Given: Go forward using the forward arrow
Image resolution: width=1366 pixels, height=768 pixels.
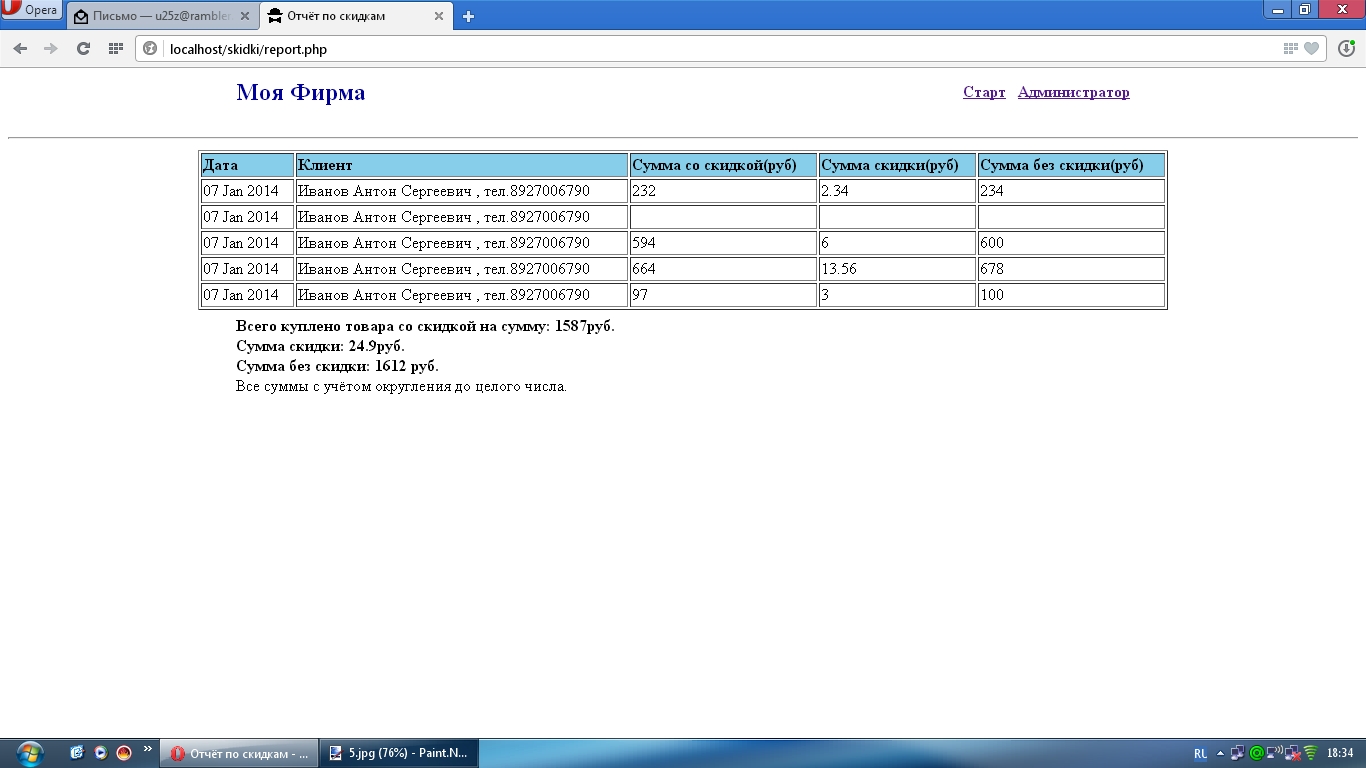Looking at the screenshot, I should 51,48.
